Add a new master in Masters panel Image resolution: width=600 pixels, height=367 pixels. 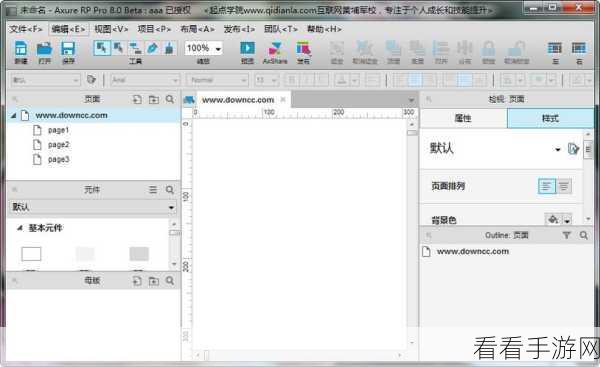(x=137, y=281)
